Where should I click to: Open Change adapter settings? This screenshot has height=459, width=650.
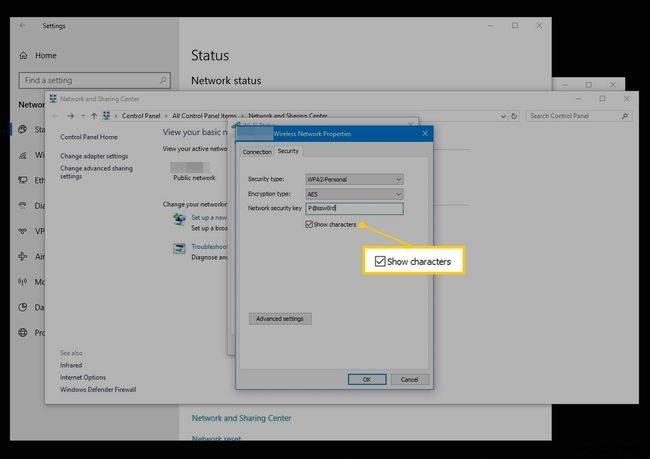coord(94,156)
